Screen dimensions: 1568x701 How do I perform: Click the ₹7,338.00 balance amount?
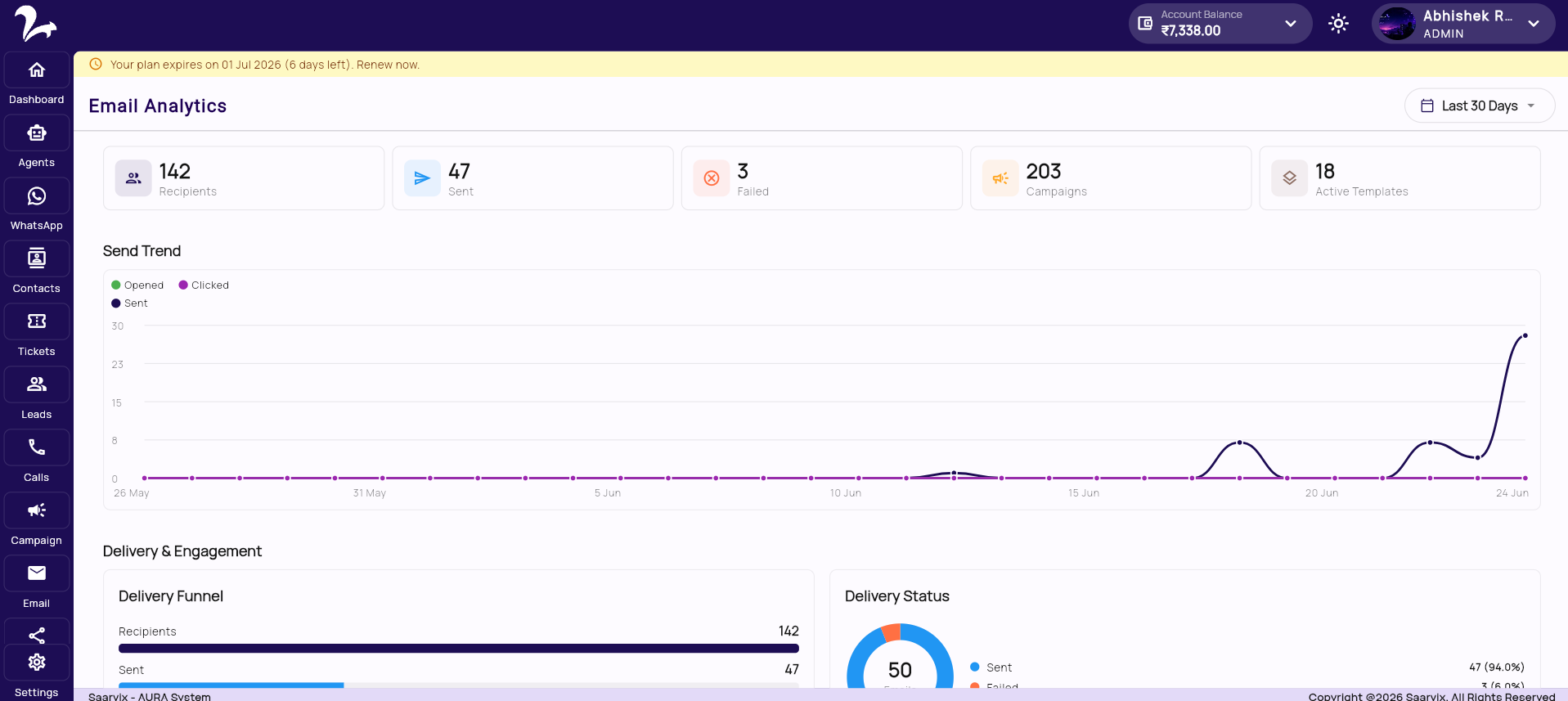pos(1191,31)
